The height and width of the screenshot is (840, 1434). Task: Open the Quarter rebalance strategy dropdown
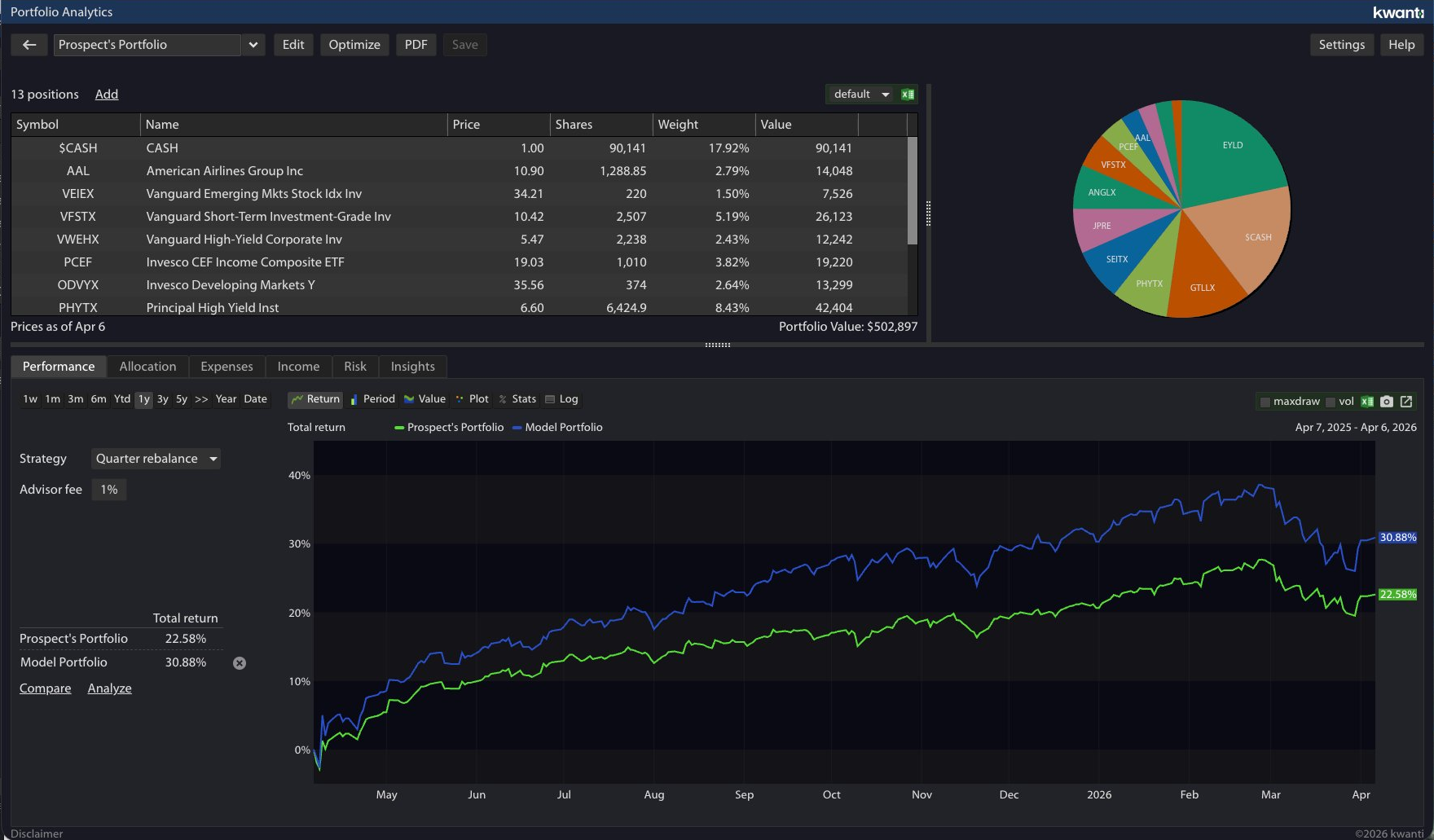pos(156,459)
